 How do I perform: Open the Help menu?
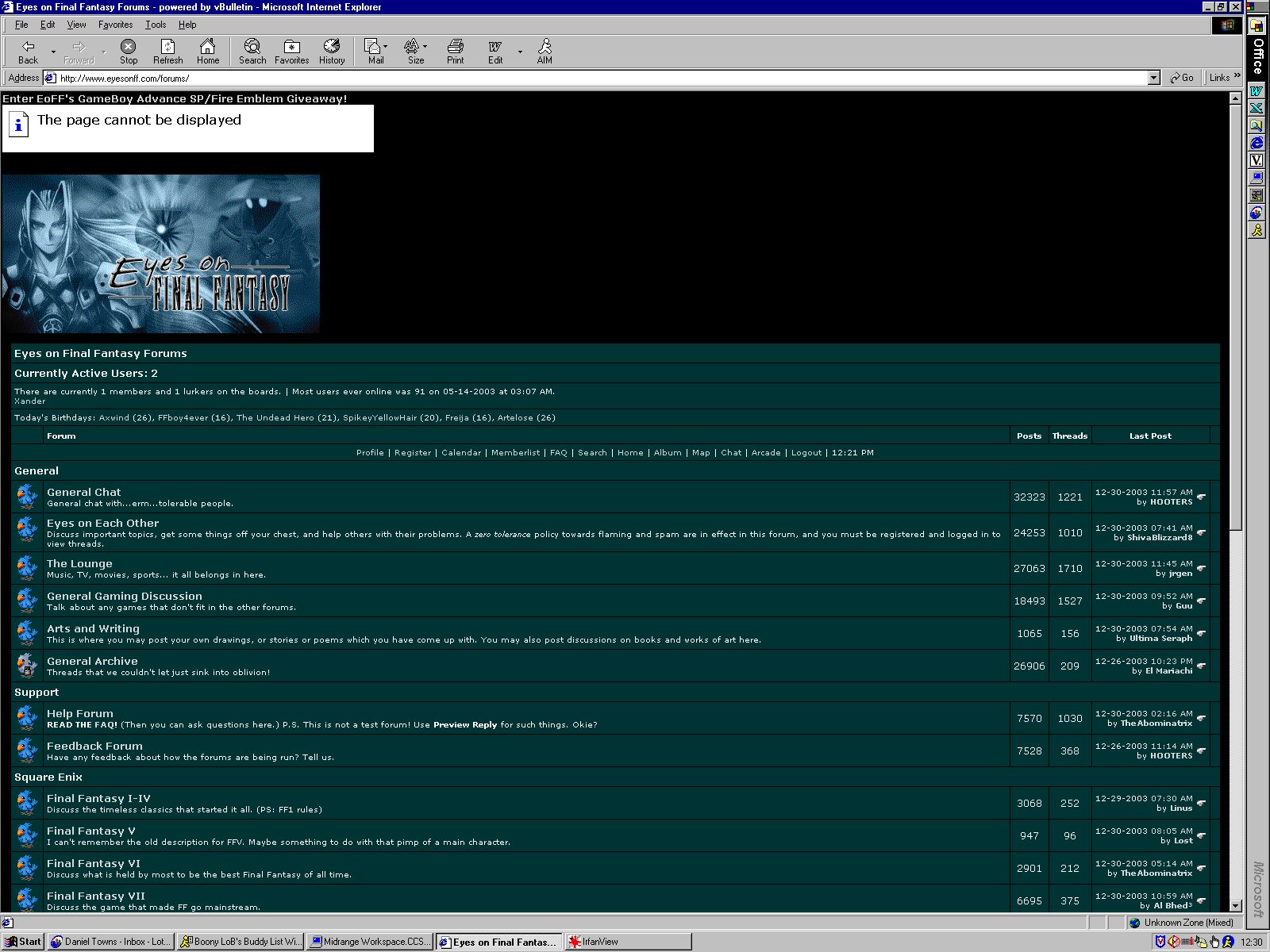pyautogui.click(x=187, y=25)
